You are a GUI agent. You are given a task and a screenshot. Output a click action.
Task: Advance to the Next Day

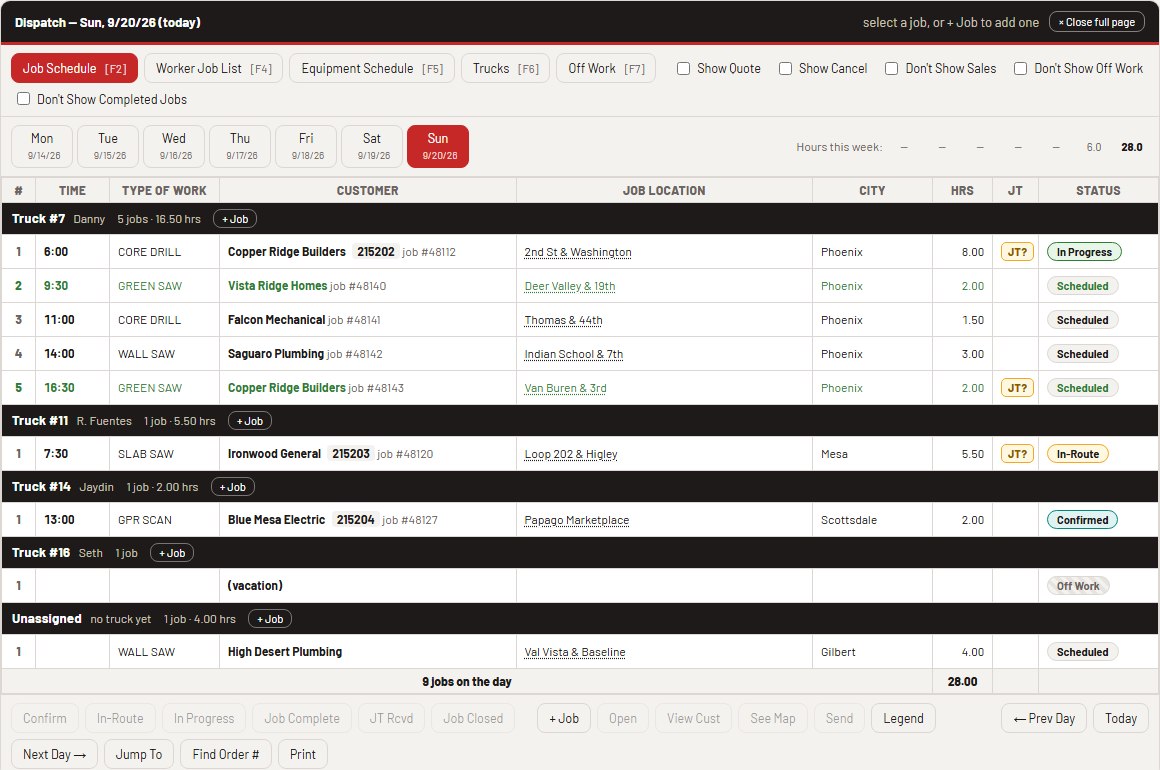coord(54,754)
